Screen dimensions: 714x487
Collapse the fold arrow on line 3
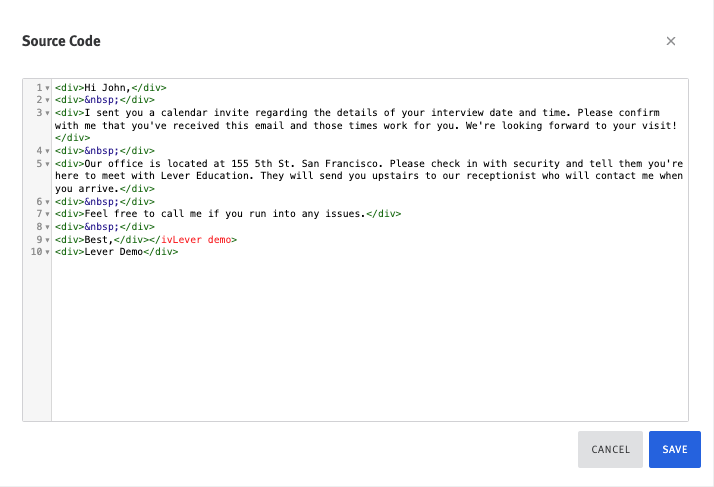pos(47,113)
